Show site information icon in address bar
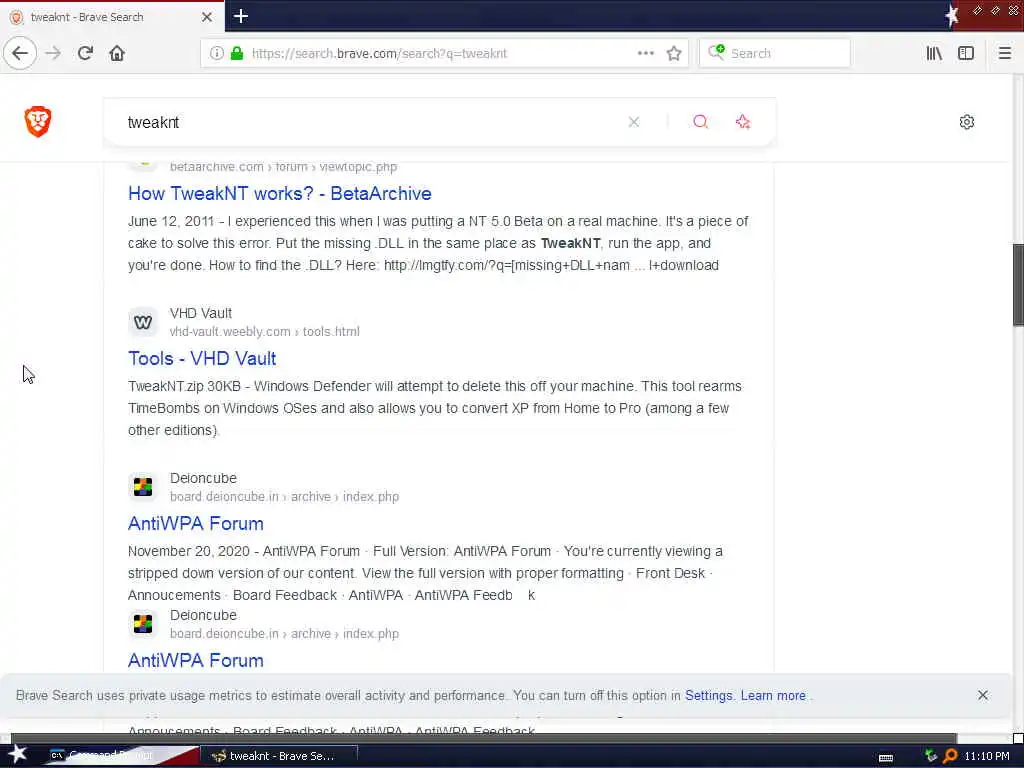1024x768 pixels. [x=216, y=53]
